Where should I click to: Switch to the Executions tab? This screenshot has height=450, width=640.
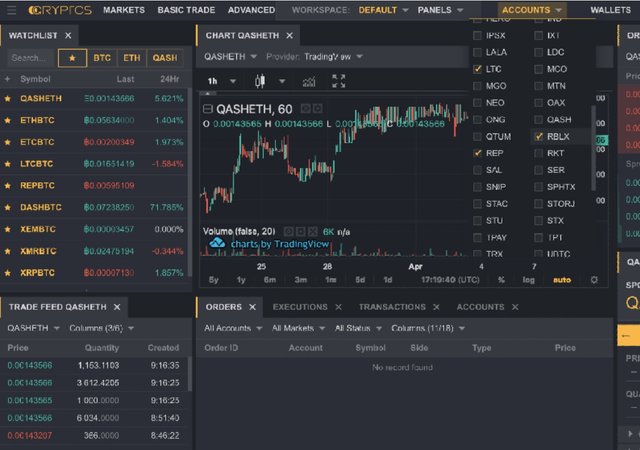click(300, 307)
